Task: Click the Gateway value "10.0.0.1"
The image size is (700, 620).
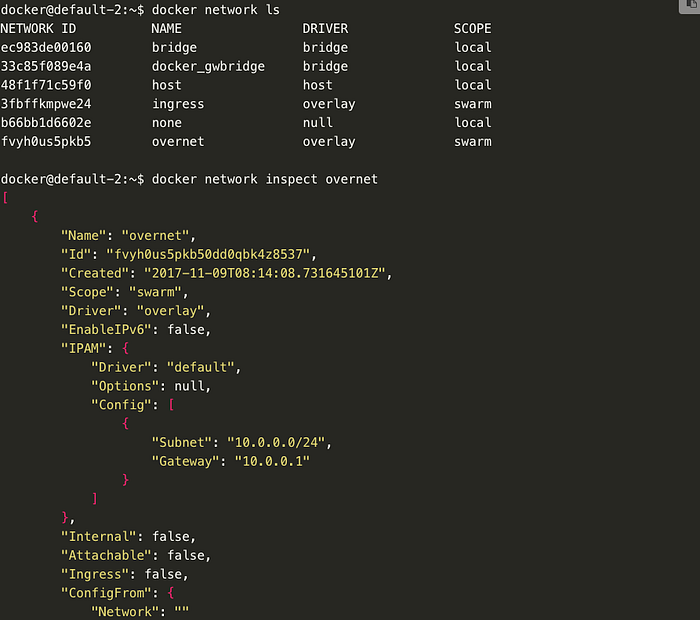Action: coord(272,461)
